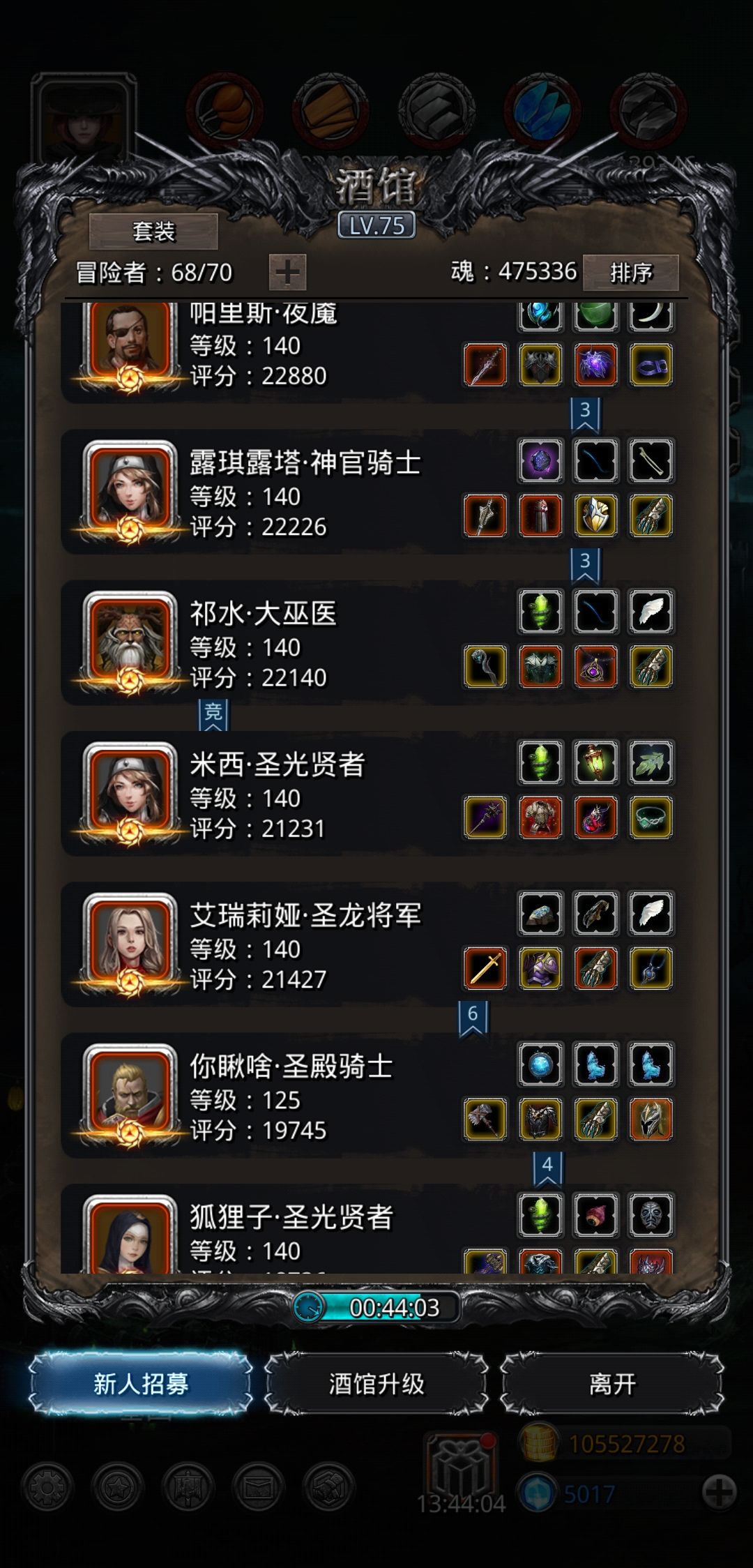Click the 酒馆升级 upgrade button

pyautogui.click(x=376, y=1384)
